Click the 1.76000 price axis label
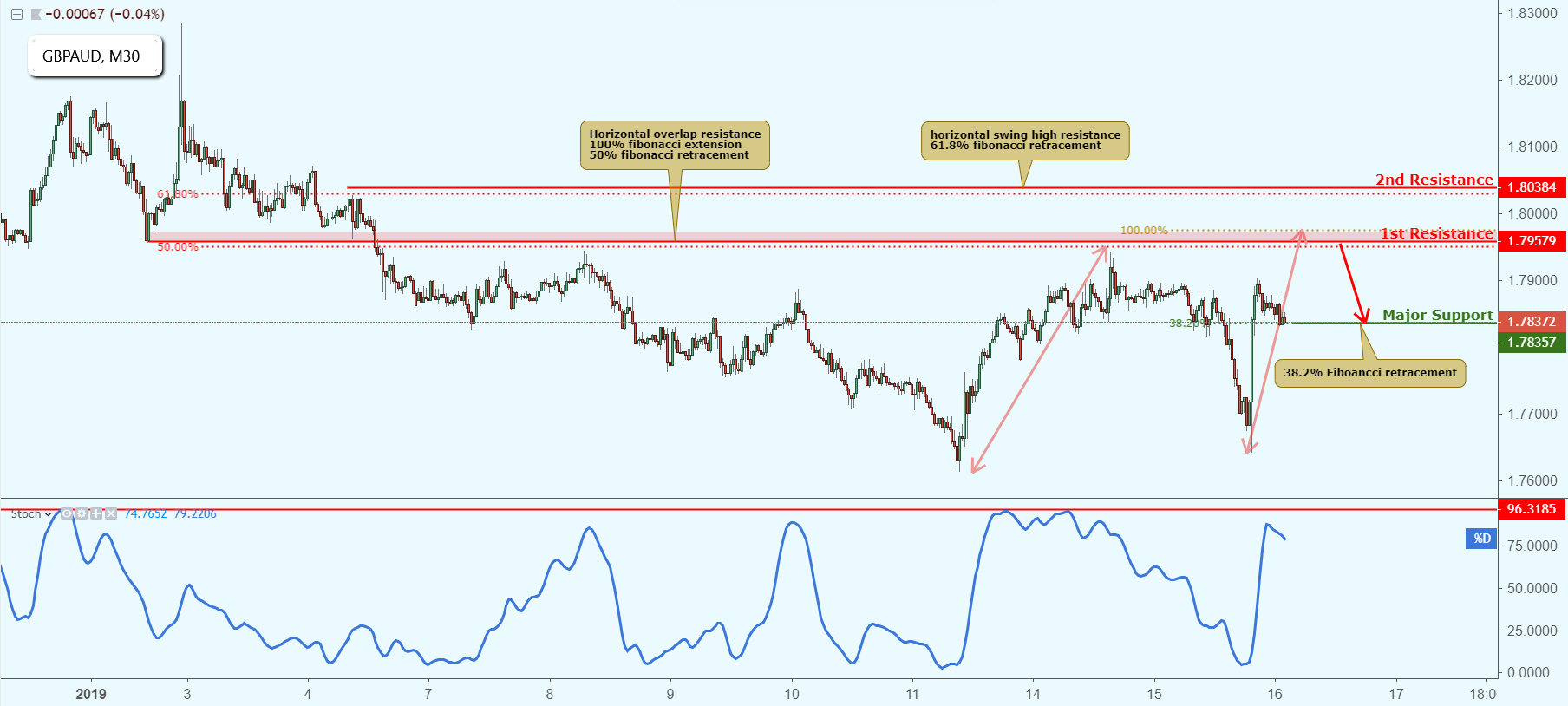The height and width of the screenshot is (706, 1568). [1532, 480]
